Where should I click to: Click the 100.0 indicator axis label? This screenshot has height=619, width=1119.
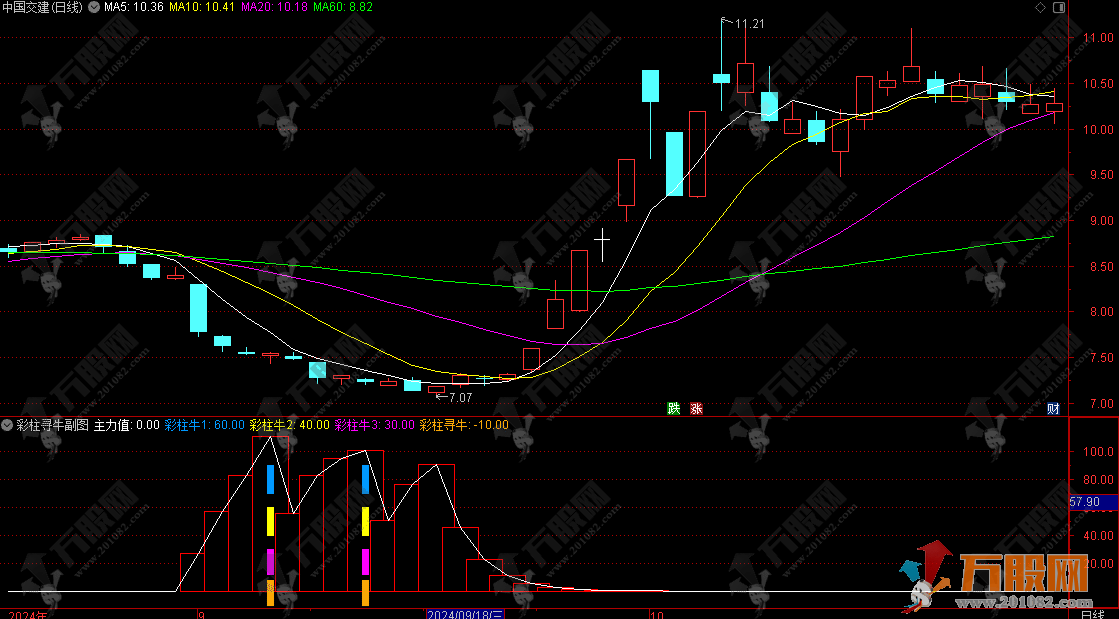[x=1098, y=451]
